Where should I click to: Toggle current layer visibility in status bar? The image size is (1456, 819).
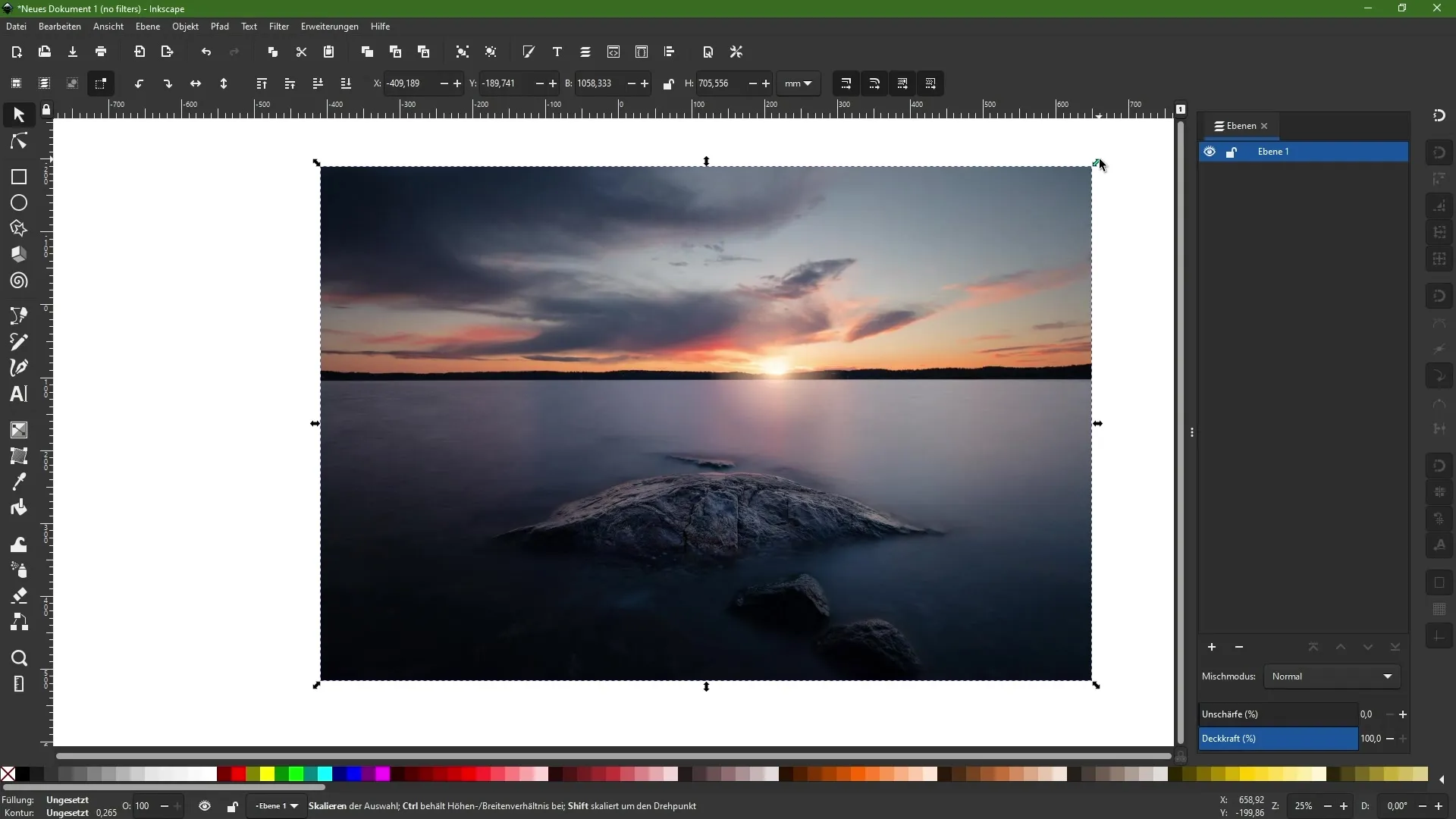[x=205, y=806]
